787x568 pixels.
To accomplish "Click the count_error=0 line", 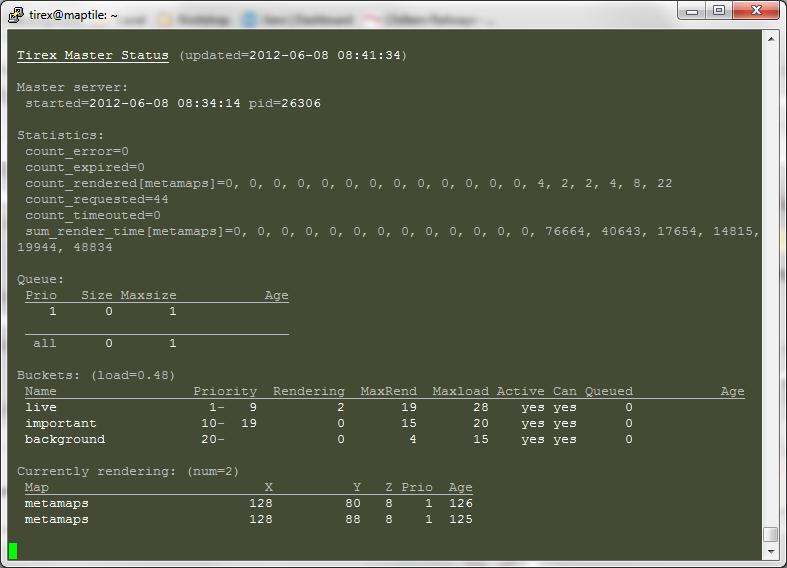I will click(77, 152).
